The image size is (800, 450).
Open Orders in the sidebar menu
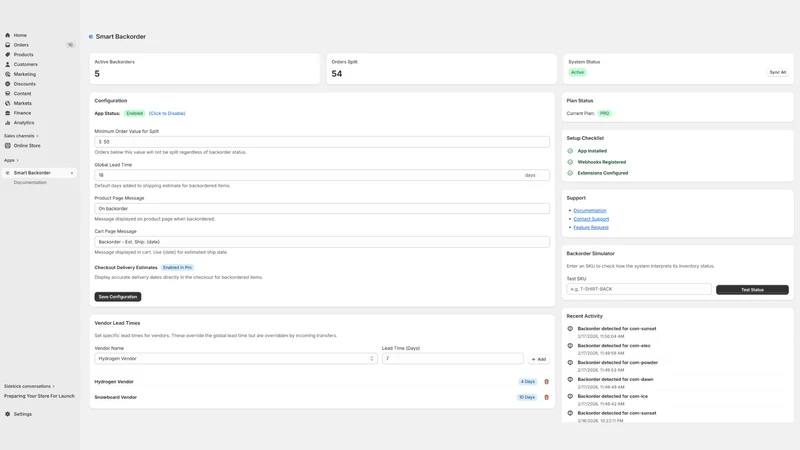[x=21, y=45]
